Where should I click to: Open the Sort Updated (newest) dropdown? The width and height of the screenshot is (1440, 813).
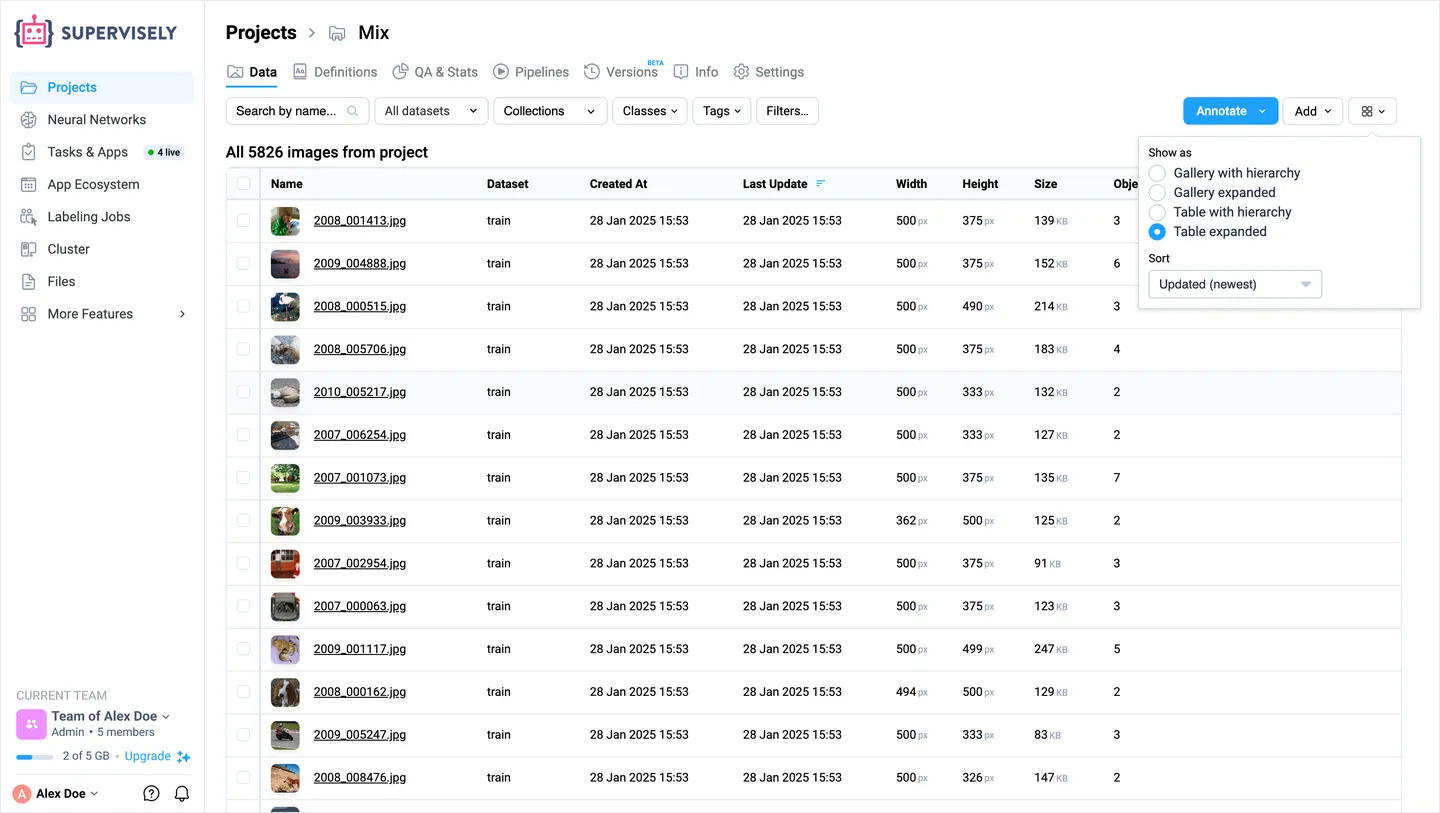pos(1235,284)
